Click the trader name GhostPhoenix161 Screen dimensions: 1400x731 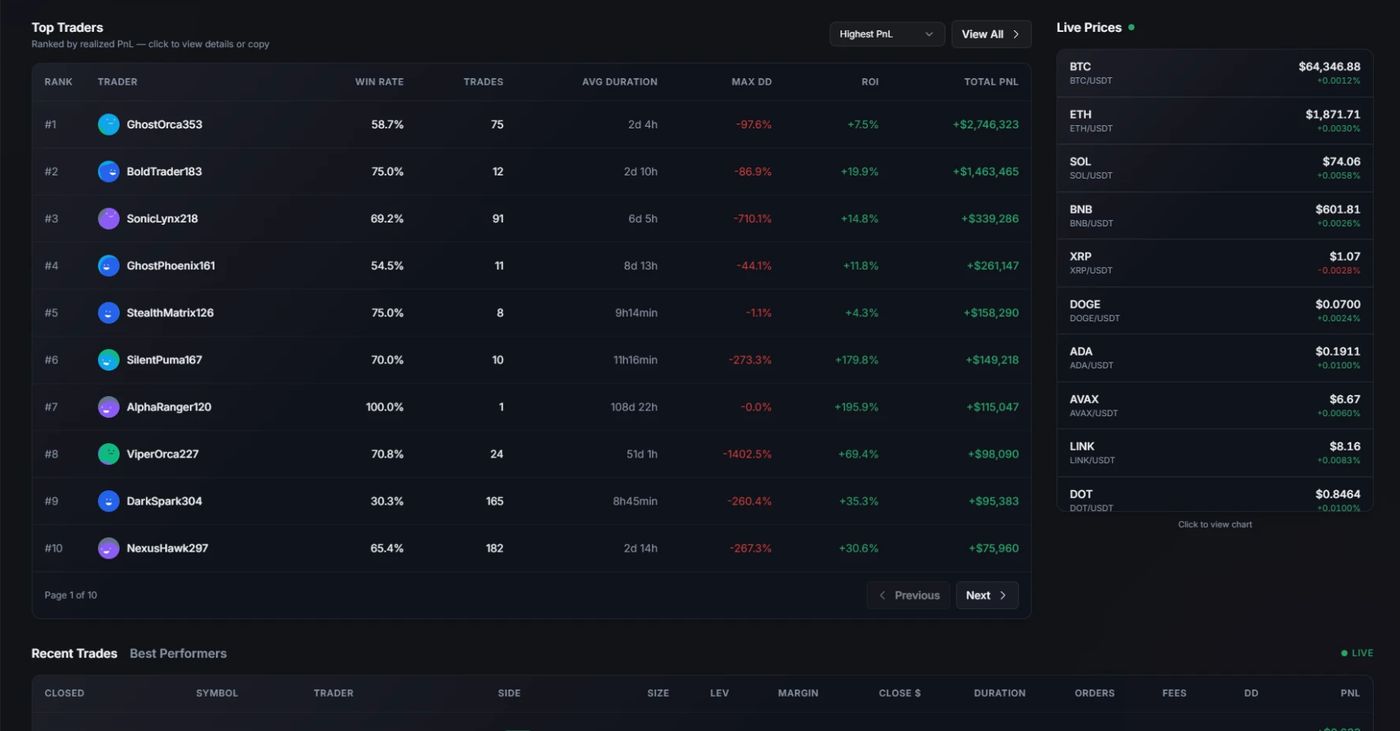[x=171, y=265]
